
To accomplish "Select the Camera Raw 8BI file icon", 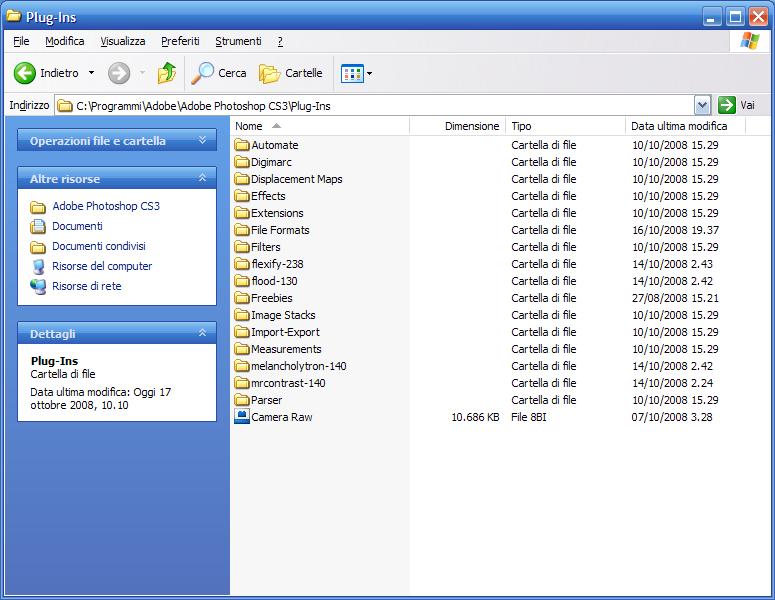I will click(x=242, y=417).
